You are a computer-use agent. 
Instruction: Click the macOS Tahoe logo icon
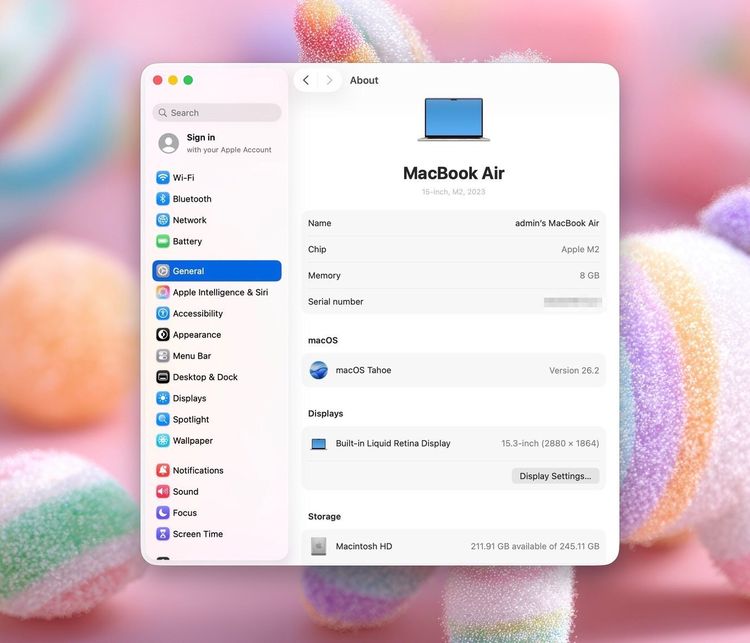pos(319,370)
